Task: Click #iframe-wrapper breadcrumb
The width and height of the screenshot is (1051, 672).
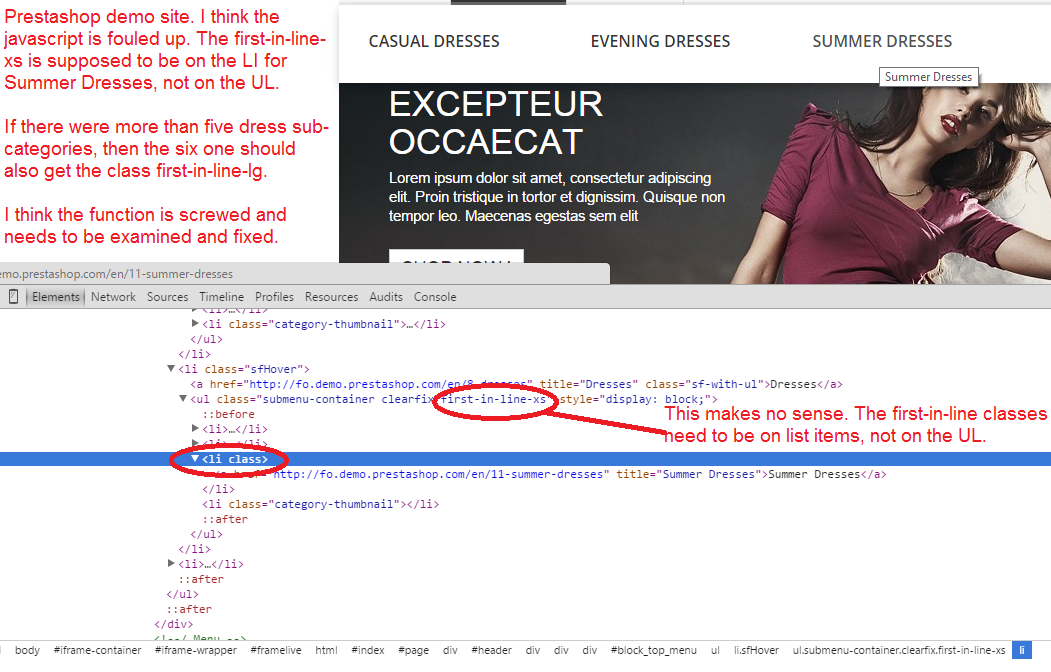Action: click(x=196, y=650)
